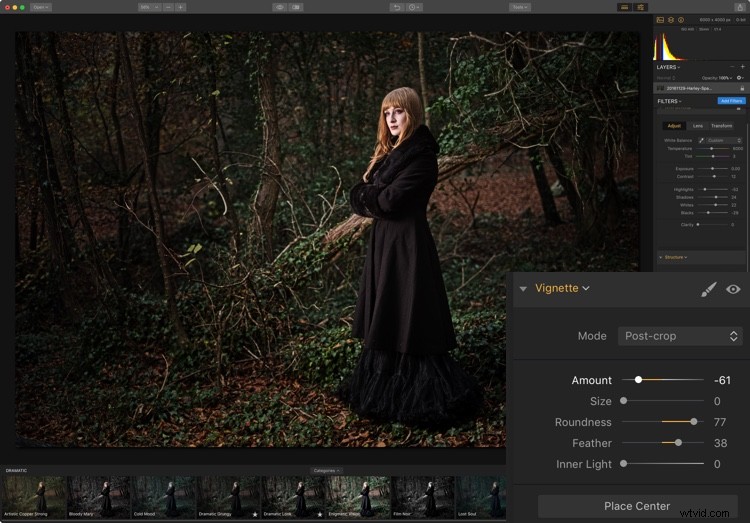The height and width of the screenshot is (523, 750).
Task: Open the zoom percentage dropdown
Action: (x=149, y=7)
